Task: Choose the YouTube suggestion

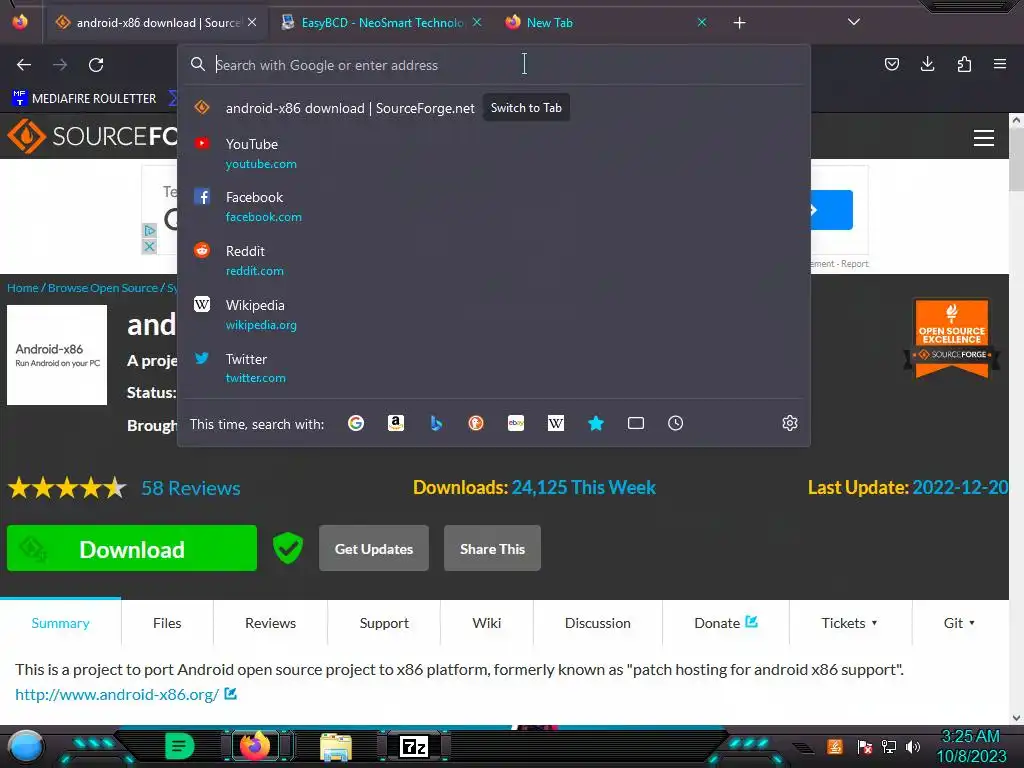Action: [x=494, y=153]
